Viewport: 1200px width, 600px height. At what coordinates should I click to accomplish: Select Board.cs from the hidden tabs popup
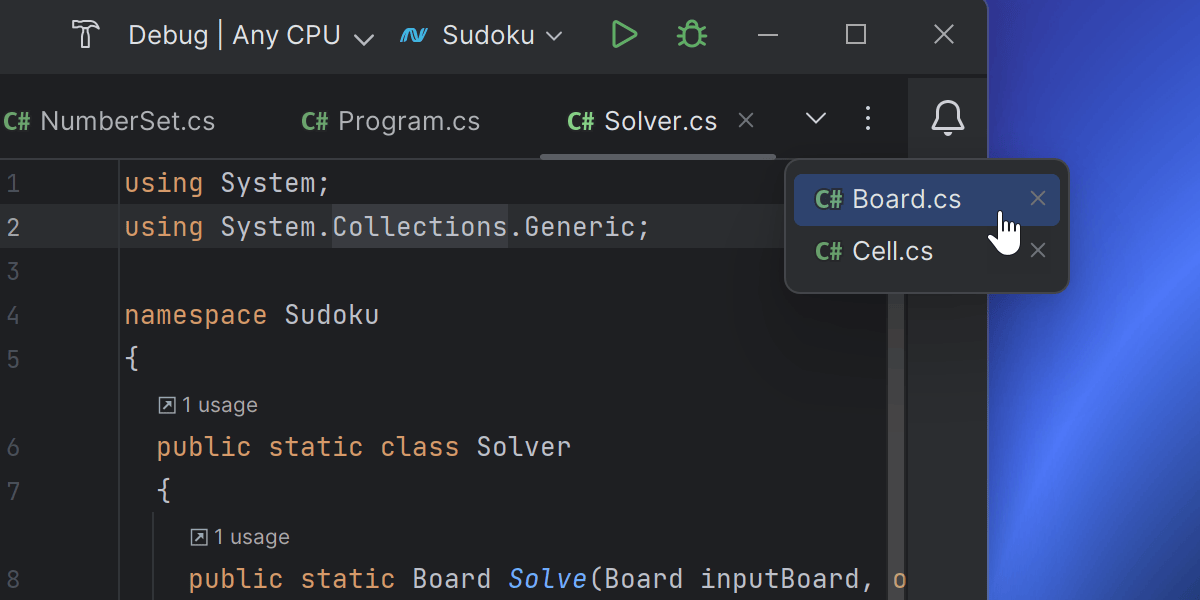(x=905, y=199)
